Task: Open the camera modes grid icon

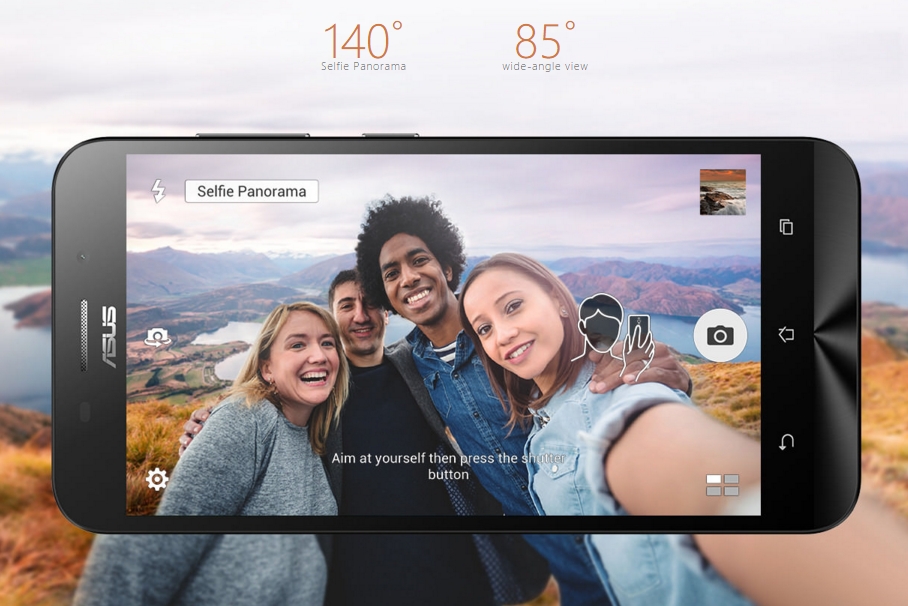Action: 722,485
